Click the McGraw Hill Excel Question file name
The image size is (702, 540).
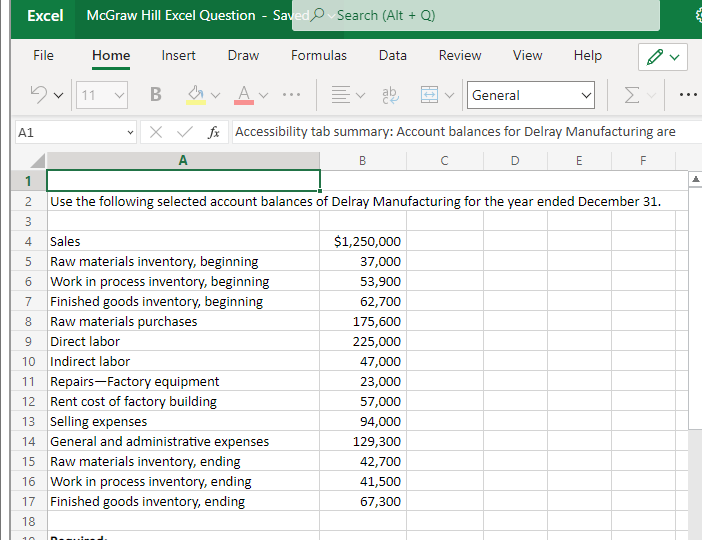point(171,16)
